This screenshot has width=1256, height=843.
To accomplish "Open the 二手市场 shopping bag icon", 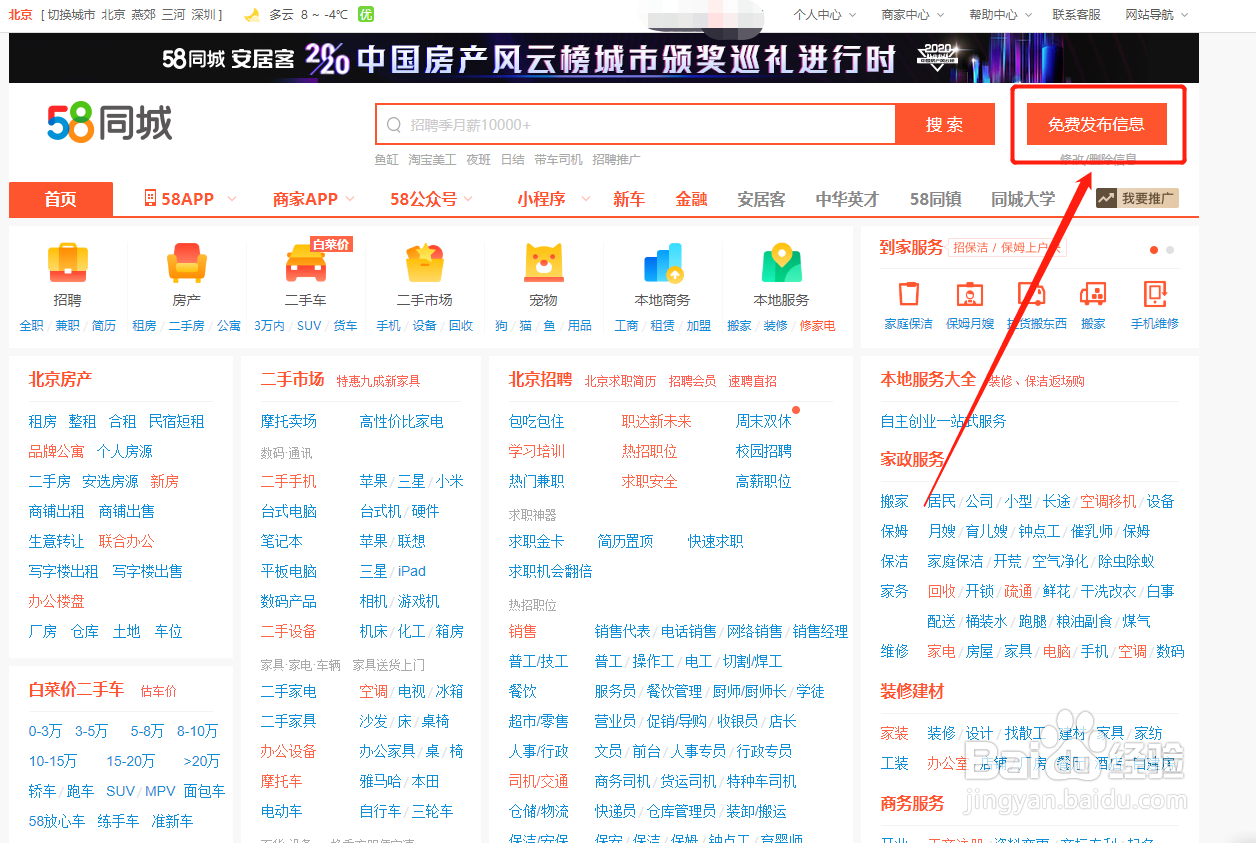I will (x=424, y=263).
